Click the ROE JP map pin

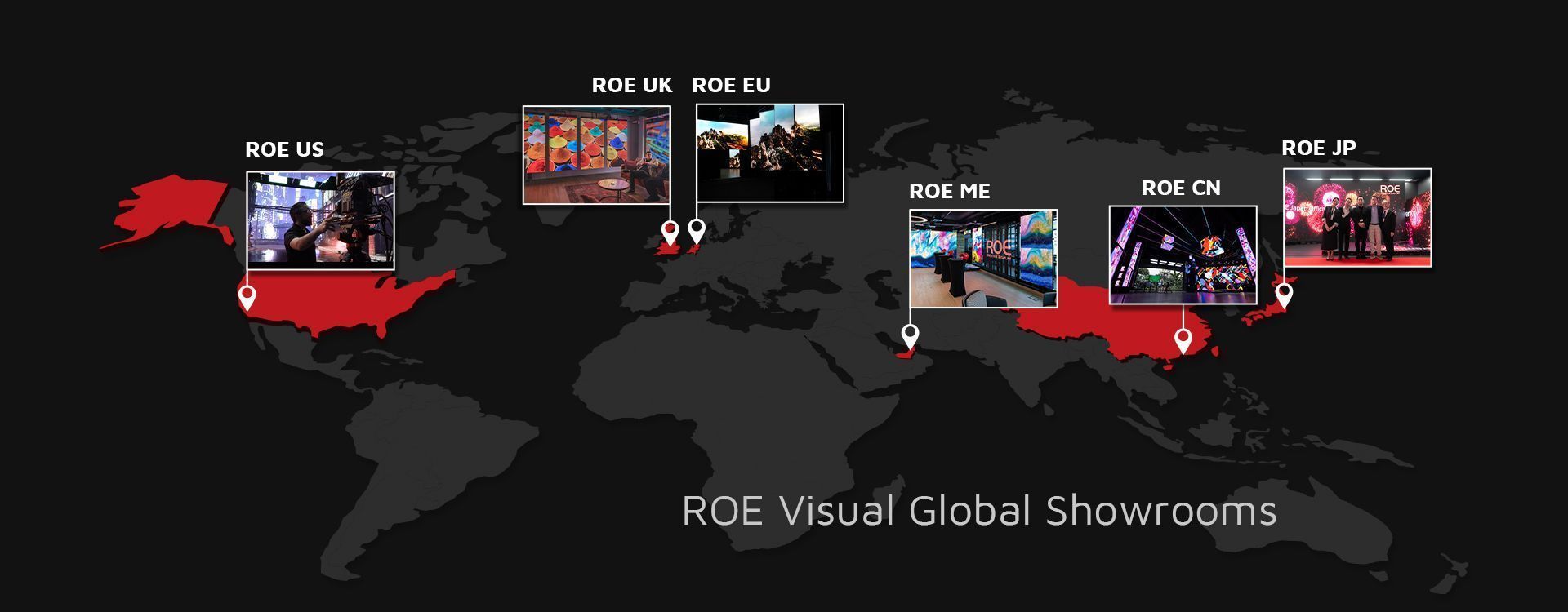coord(1284,295)
